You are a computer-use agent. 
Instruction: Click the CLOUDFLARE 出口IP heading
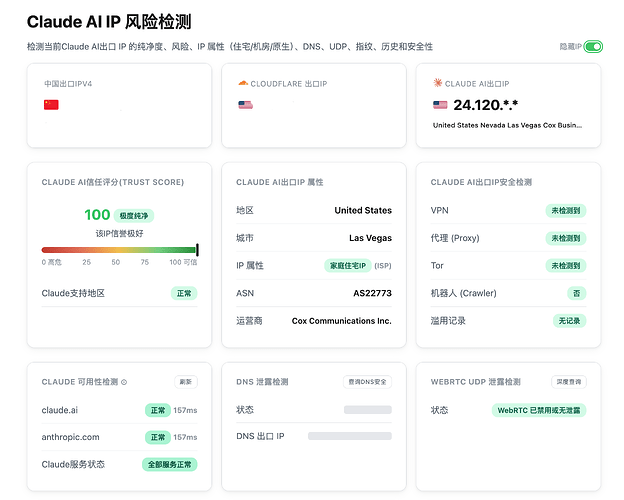(289, 84)
